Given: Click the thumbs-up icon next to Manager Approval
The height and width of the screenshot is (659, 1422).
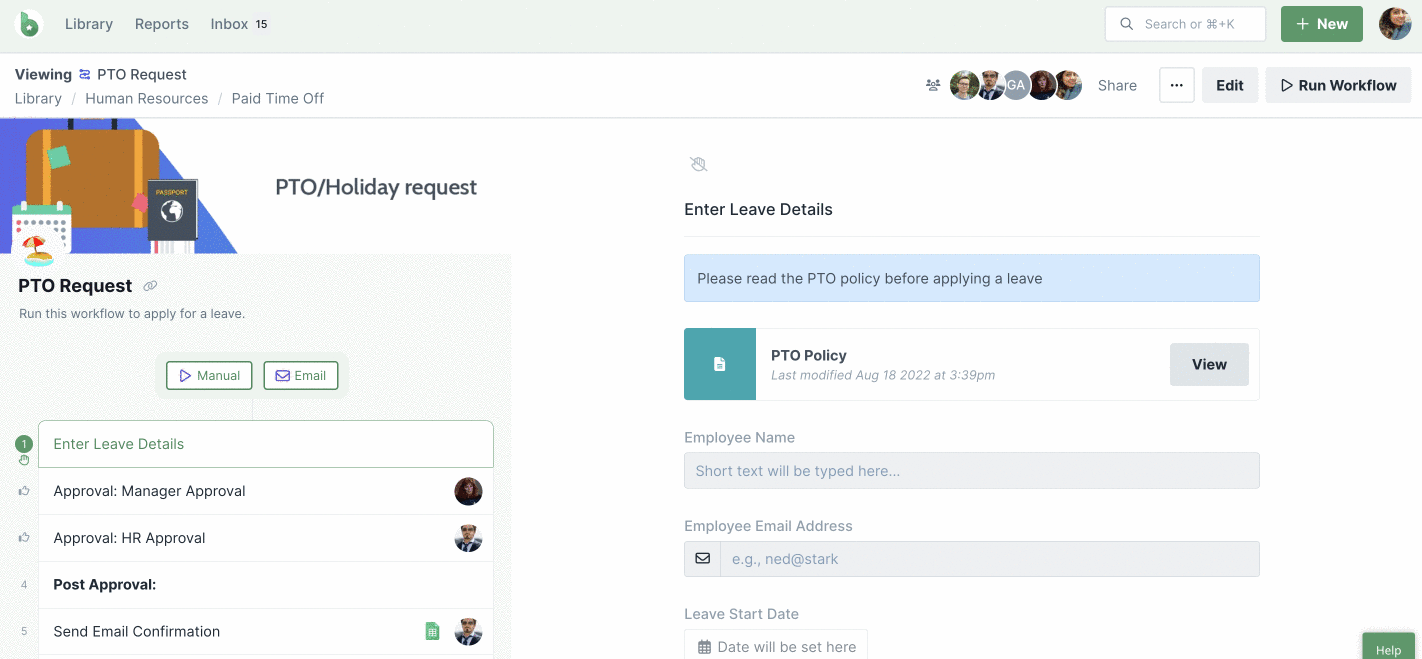Looking at the screenshot, I should [24, 491].
